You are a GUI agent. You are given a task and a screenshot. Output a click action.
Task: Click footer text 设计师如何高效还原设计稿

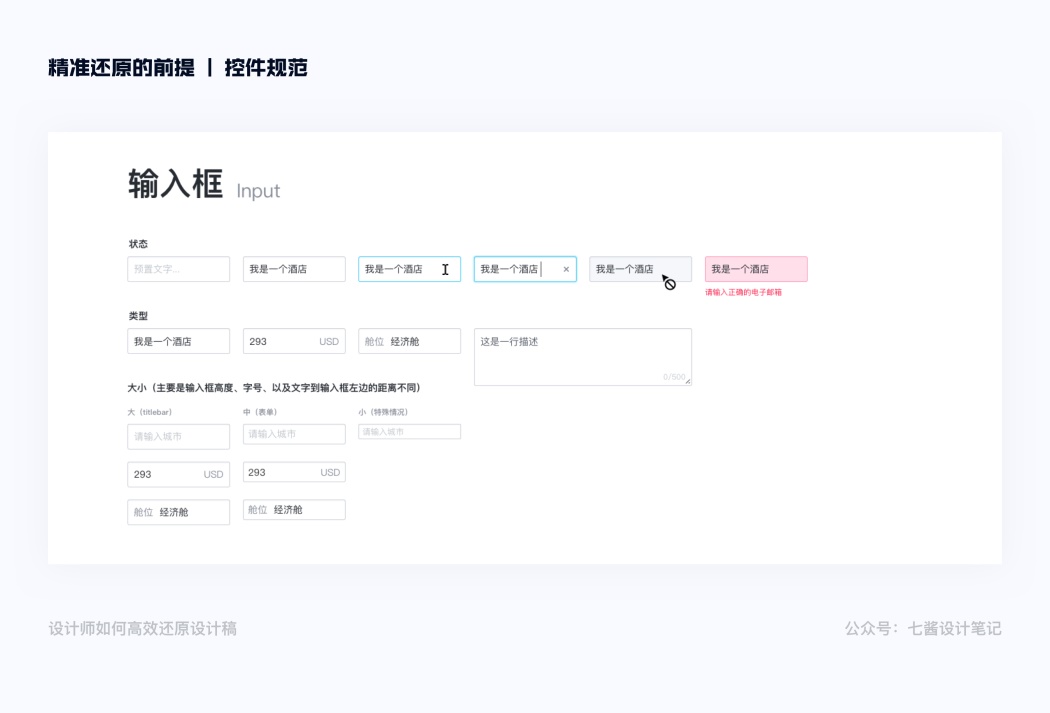tap(143, 629)
